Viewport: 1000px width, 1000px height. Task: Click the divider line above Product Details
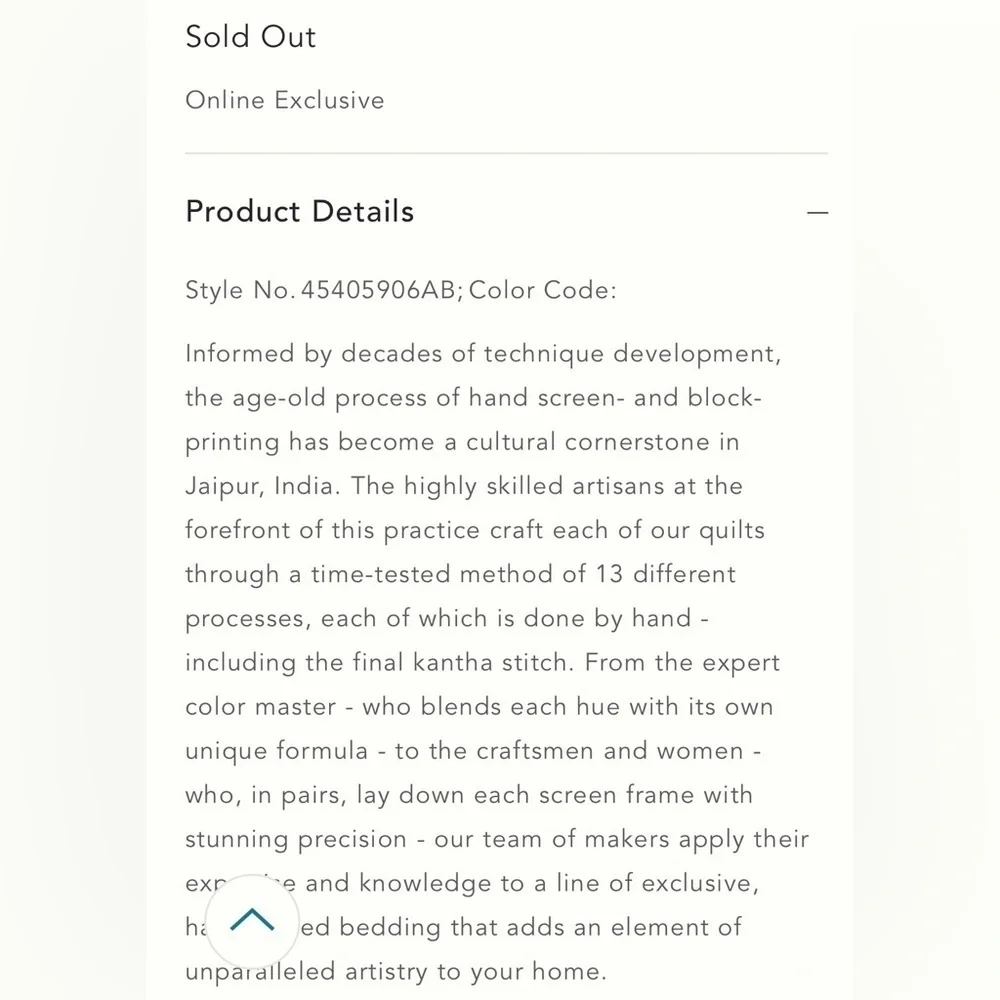(x=506, y=153)
